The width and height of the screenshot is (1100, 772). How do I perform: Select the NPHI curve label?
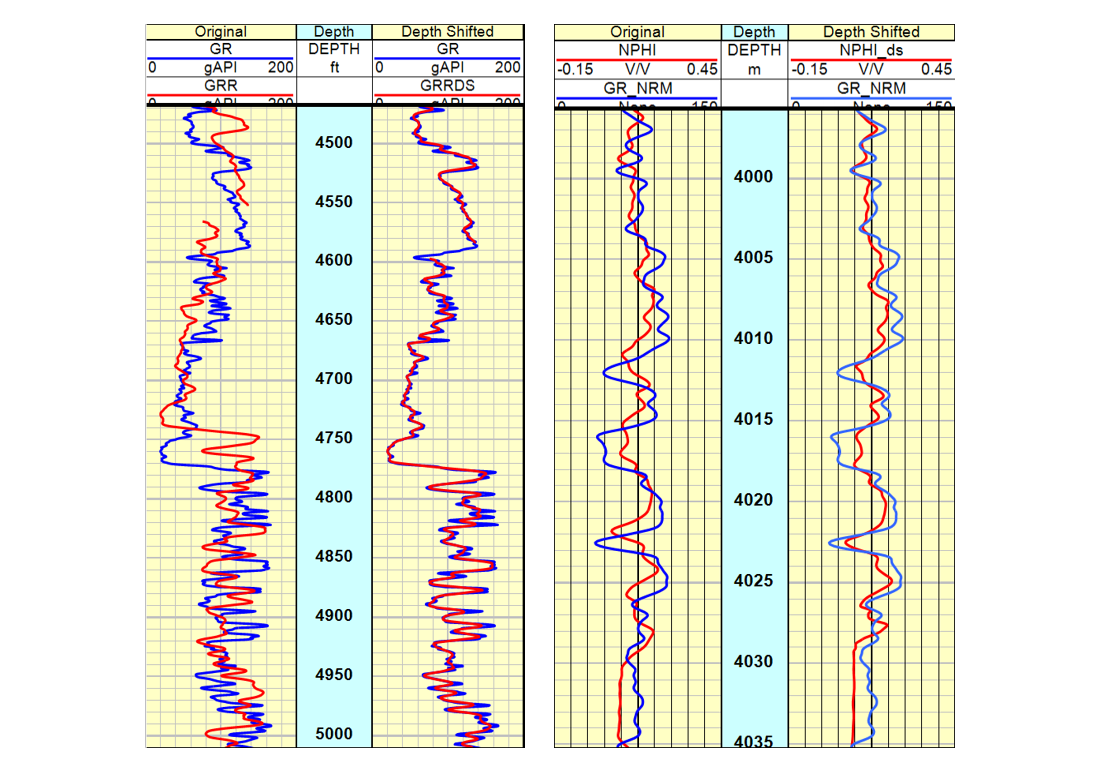[637, 49]
